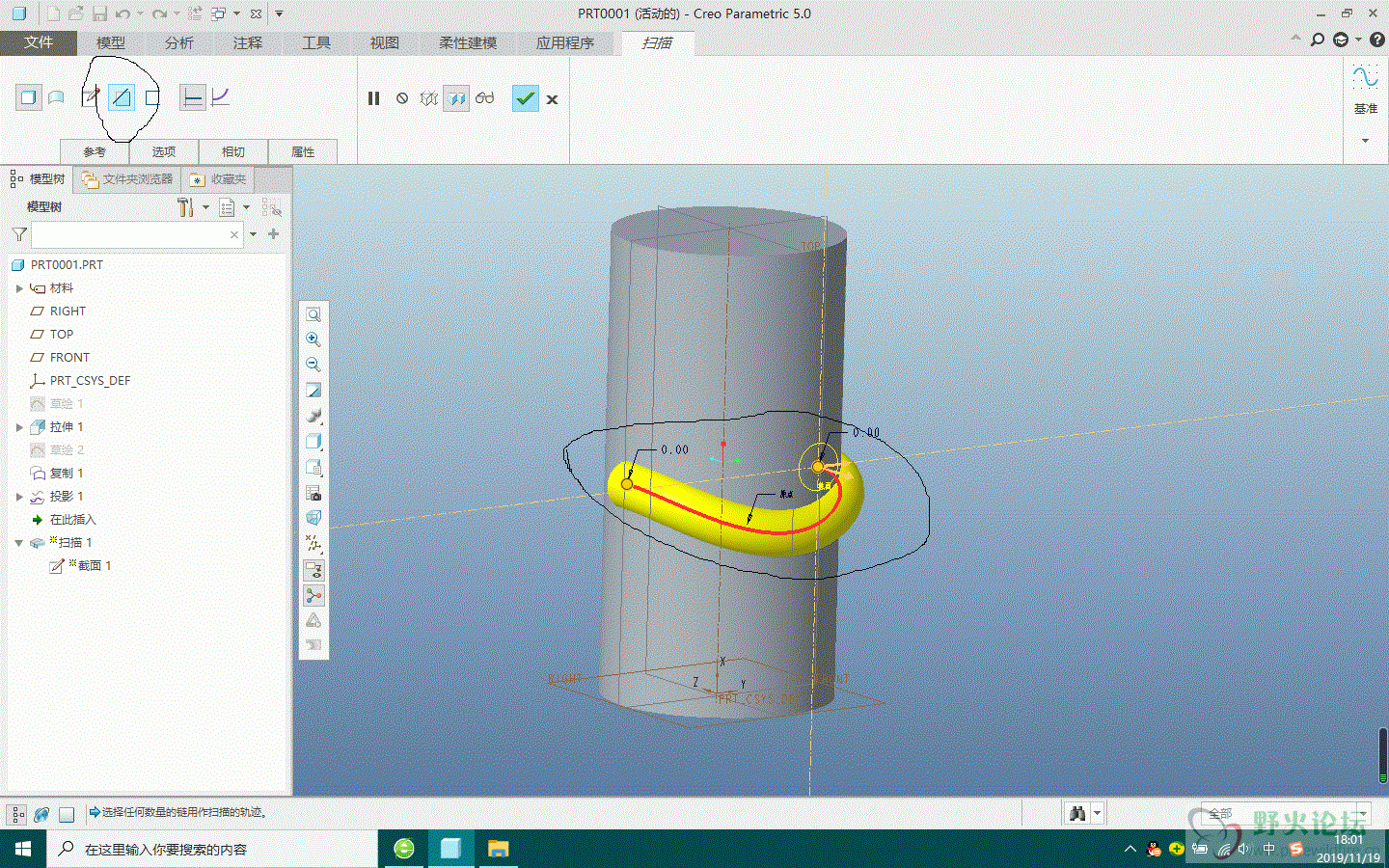Pause the sweep feature tool

click(374, 98)
